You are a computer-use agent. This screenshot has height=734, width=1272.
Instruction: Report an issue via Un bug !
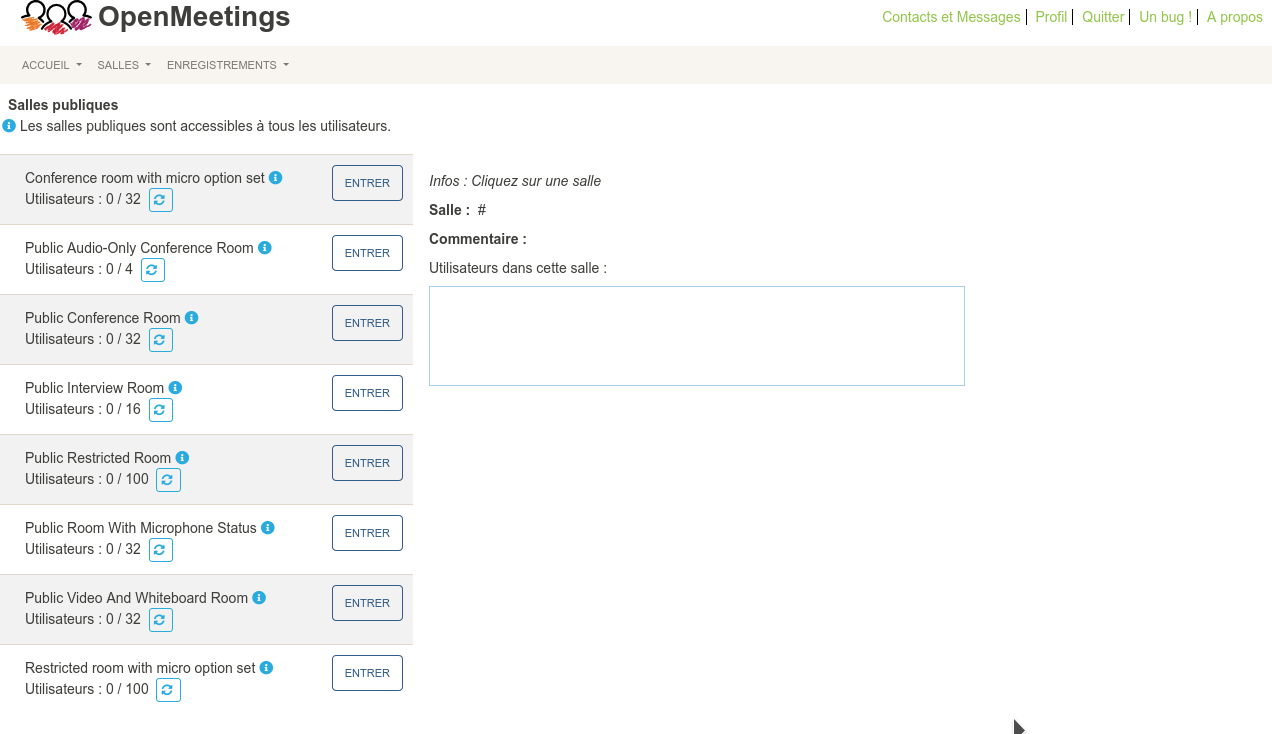pos(1165,17)
